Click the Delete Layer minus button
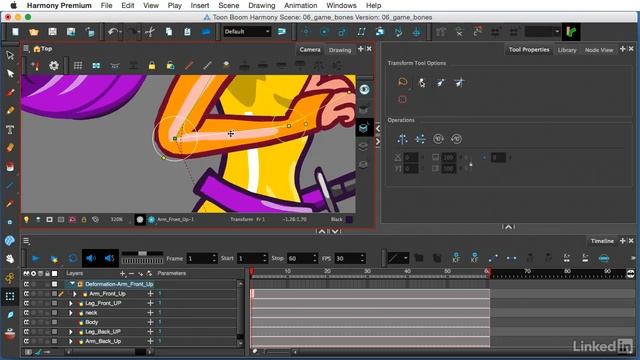The height and width of the screenshot is (360, 640). (131, 273)
